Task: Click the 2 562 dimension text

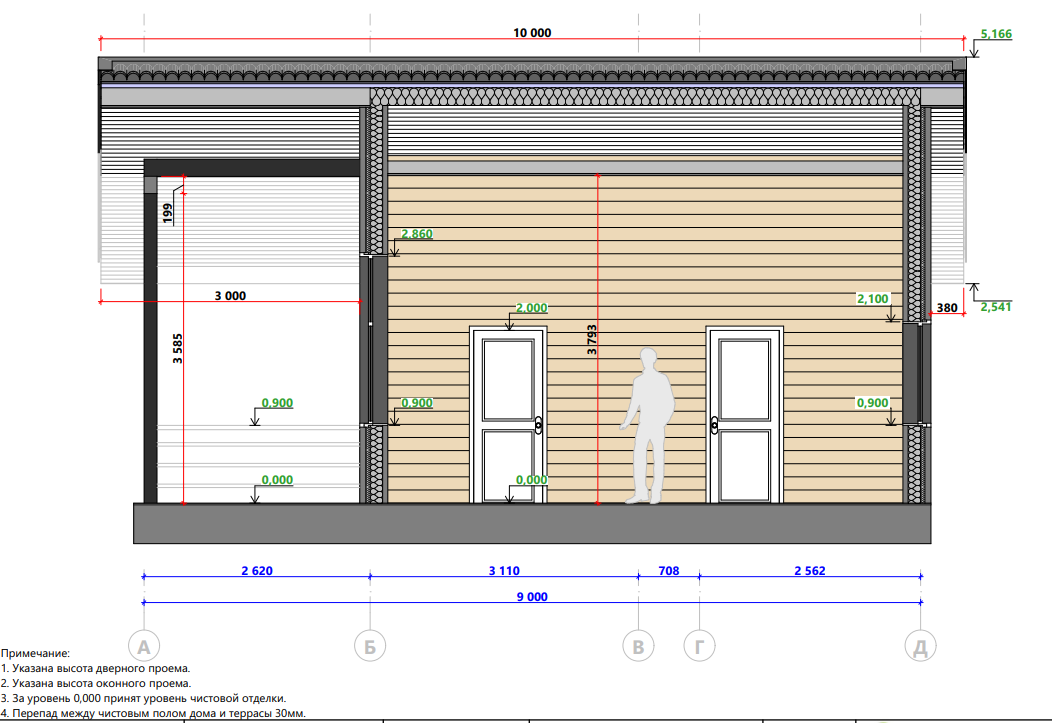Action: pos(809,571)
